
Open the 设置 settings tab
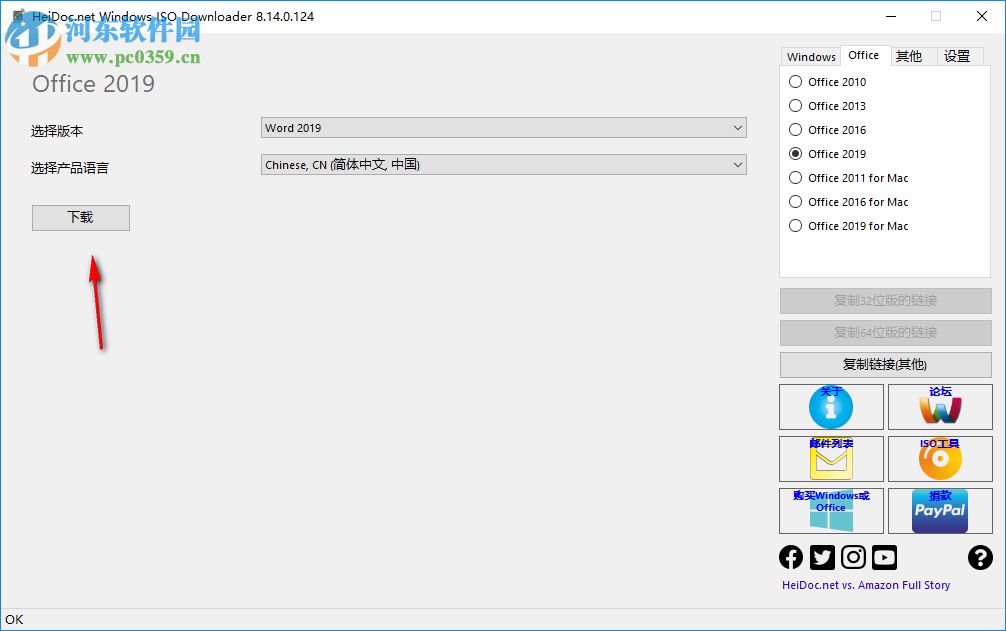(957, 56)
